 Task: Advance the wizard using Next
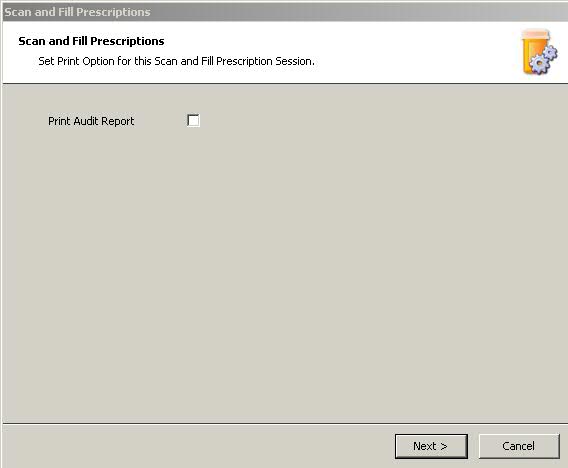(431, 446)
